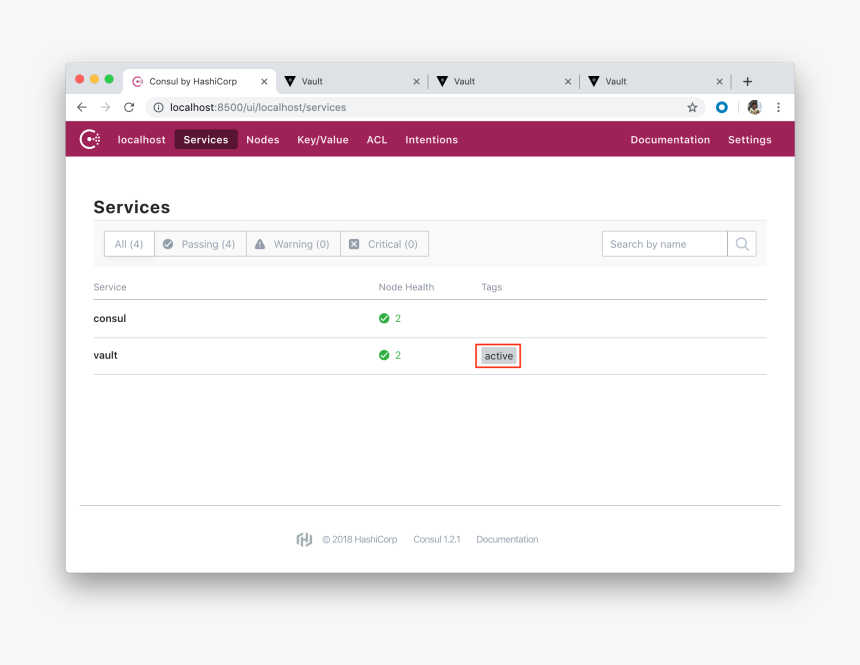Filter by Critical (0) services

[x=384, y=244]
